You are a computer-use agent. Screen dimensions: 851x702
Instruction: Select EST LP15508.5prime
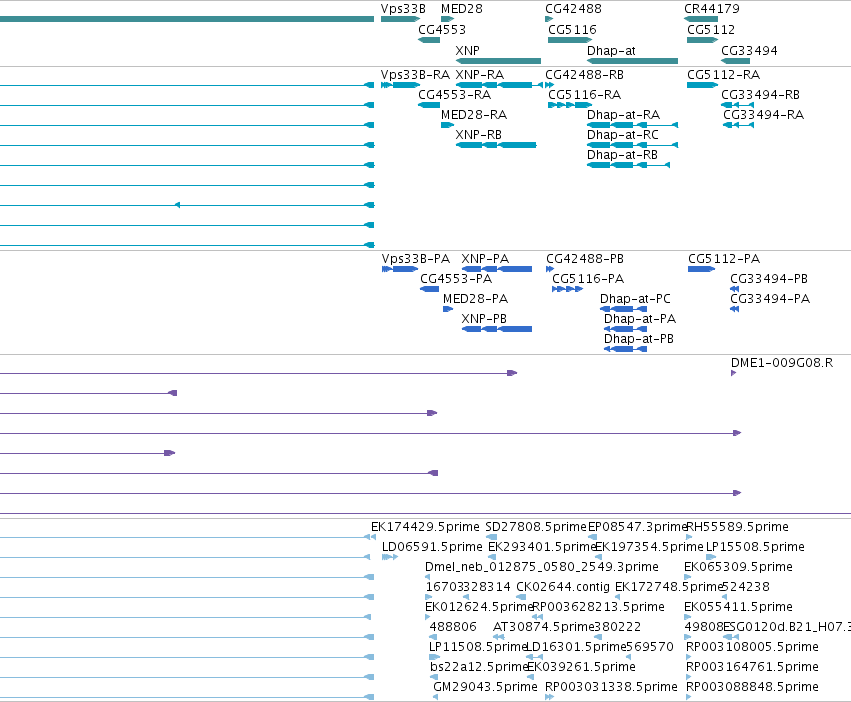point(755,547)
